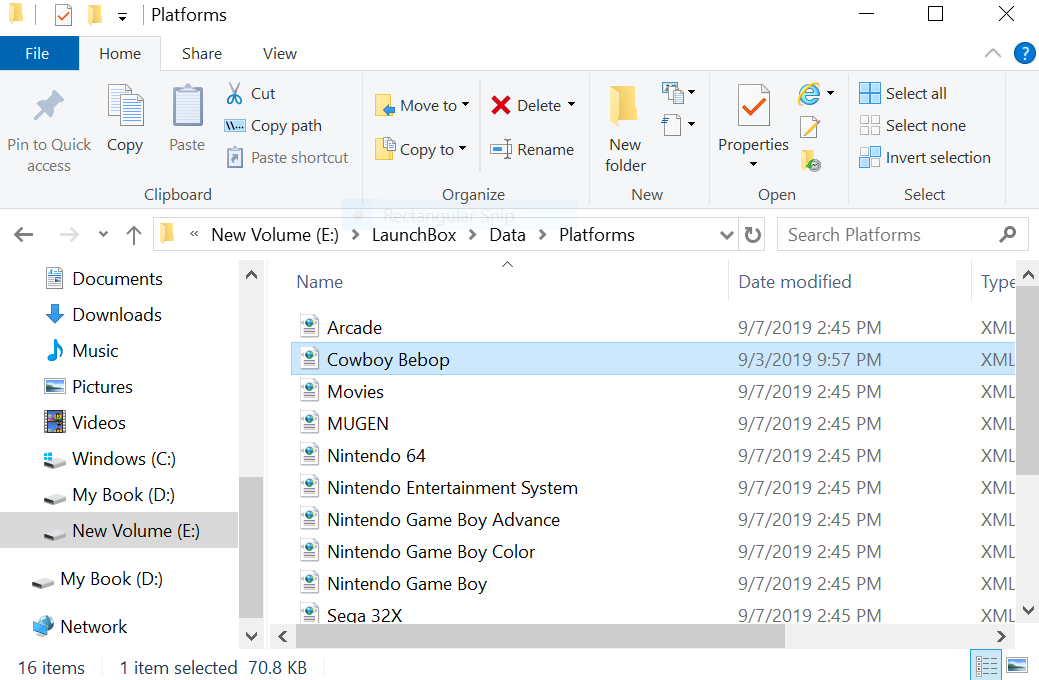Click the Search Platforms box
This screenshot has height=680, width=1039.
coord(902,235)
